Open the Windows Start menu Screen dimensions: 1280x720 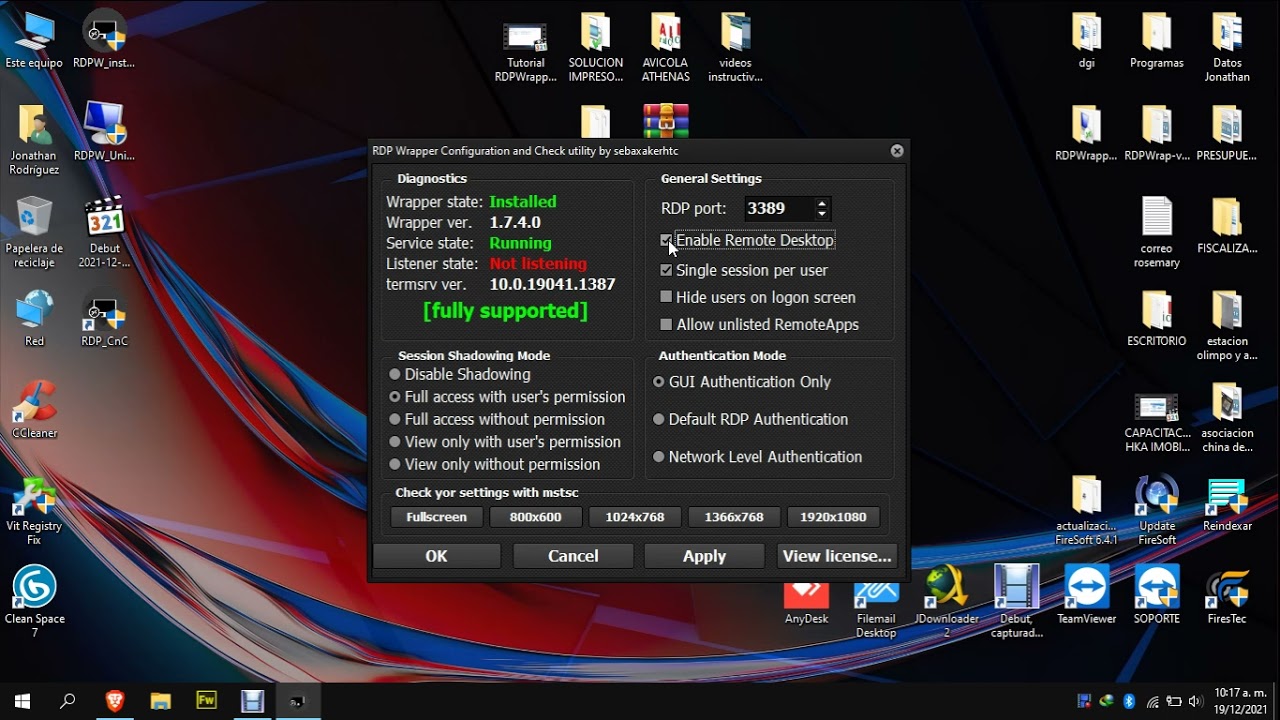point(22,701)
